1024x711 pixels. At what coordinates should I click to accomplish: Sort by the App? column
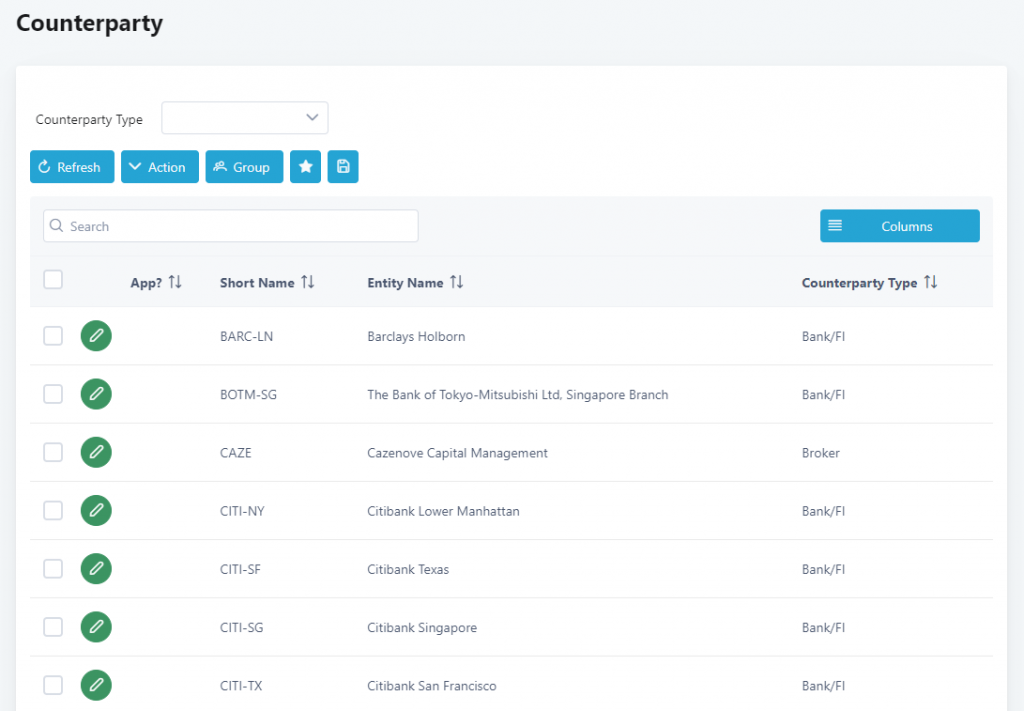point(175,283)
